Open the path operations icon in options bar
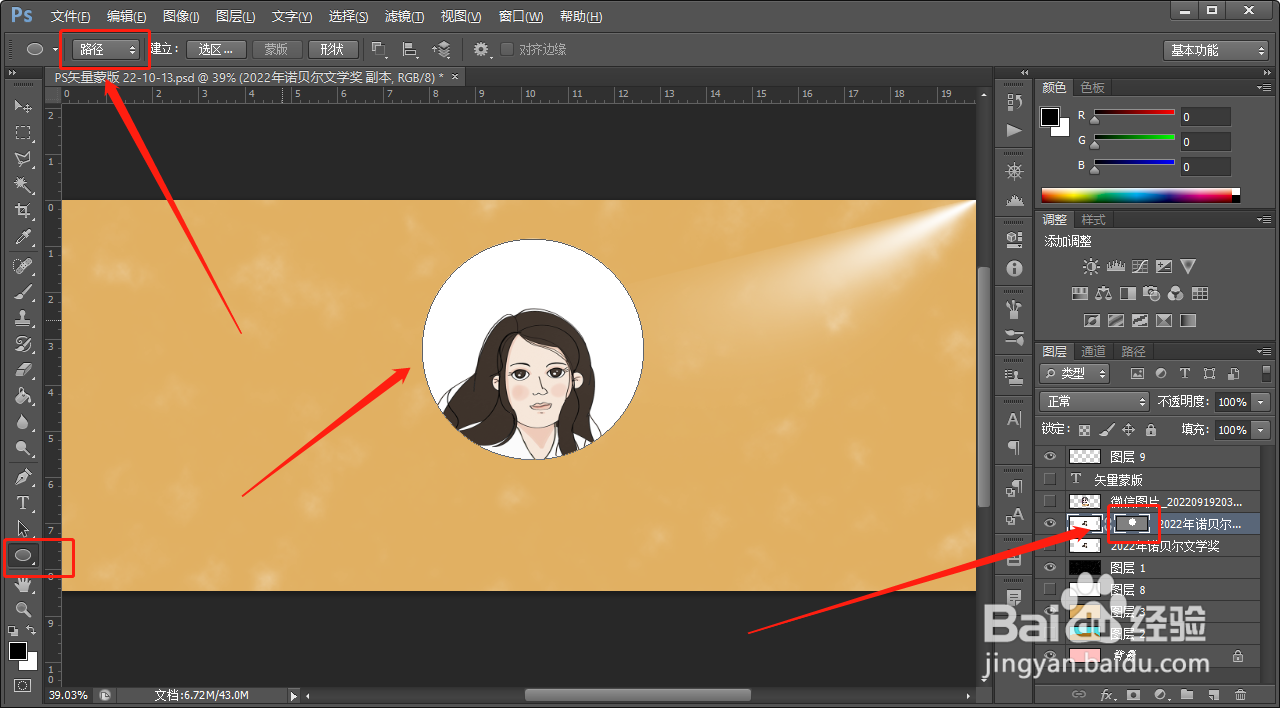 (x=379, y=49)
